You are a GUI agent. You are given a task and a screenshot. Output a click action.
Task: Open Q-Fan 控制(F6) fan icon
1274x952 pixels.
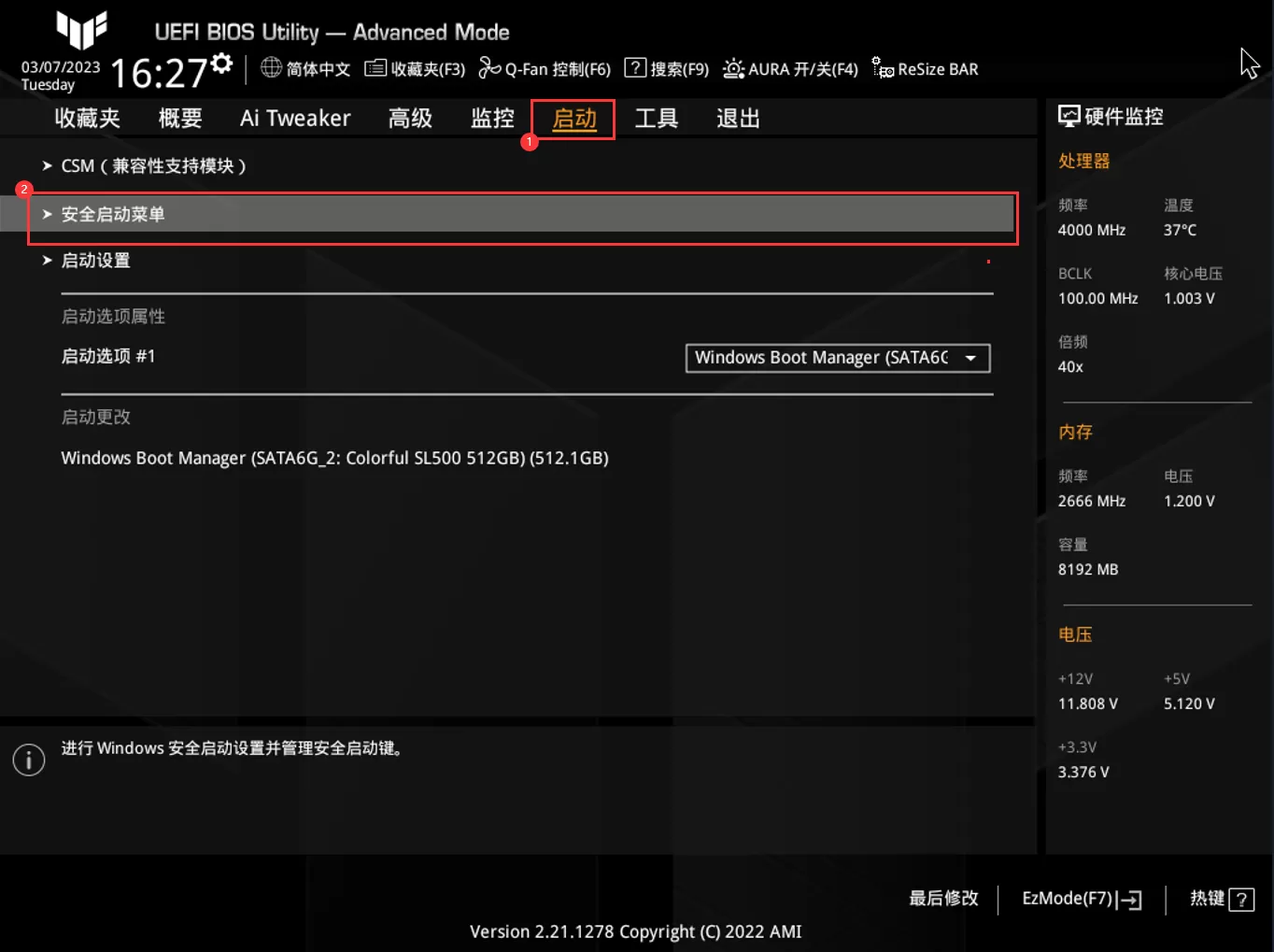489,68
